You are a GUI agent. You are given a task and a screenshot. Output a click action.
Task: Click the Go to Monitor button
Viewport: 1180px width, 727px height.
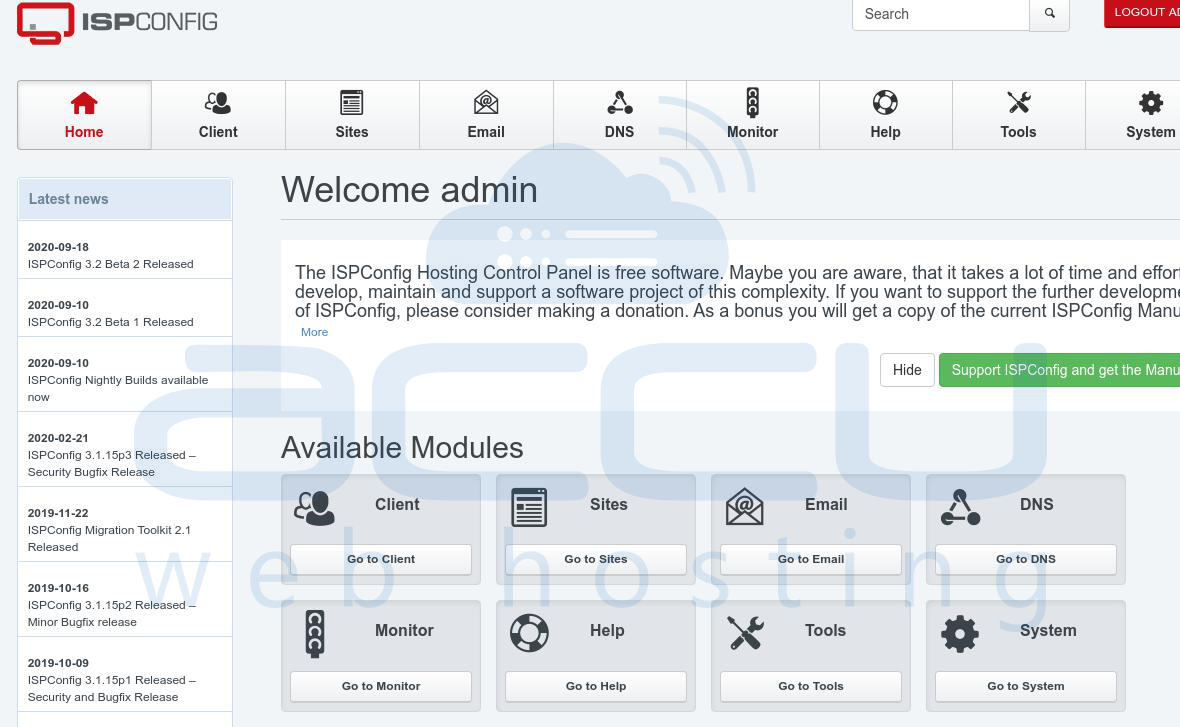381,686
